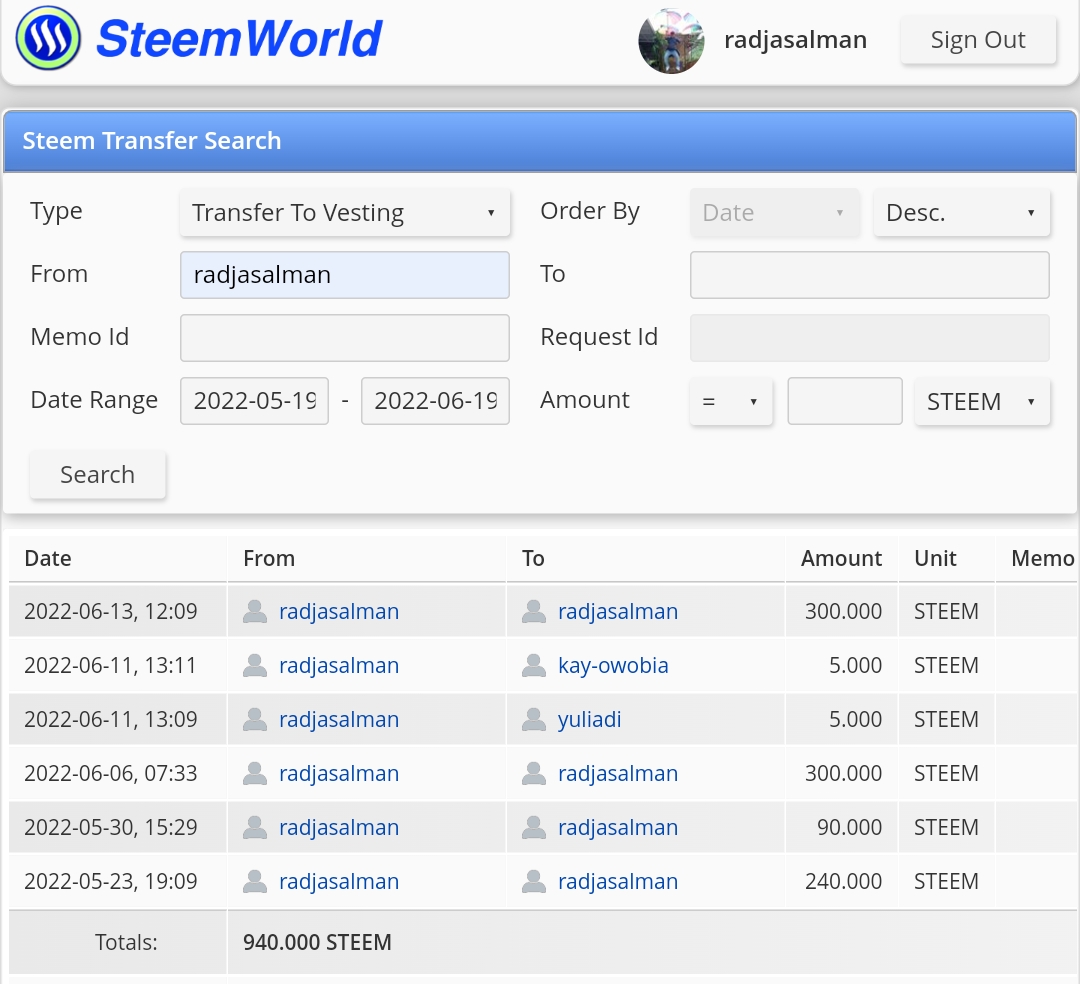The image size is (1080, 984).
Task: Open radjasalman profile avatar picture
Action: tap(672, 41)
